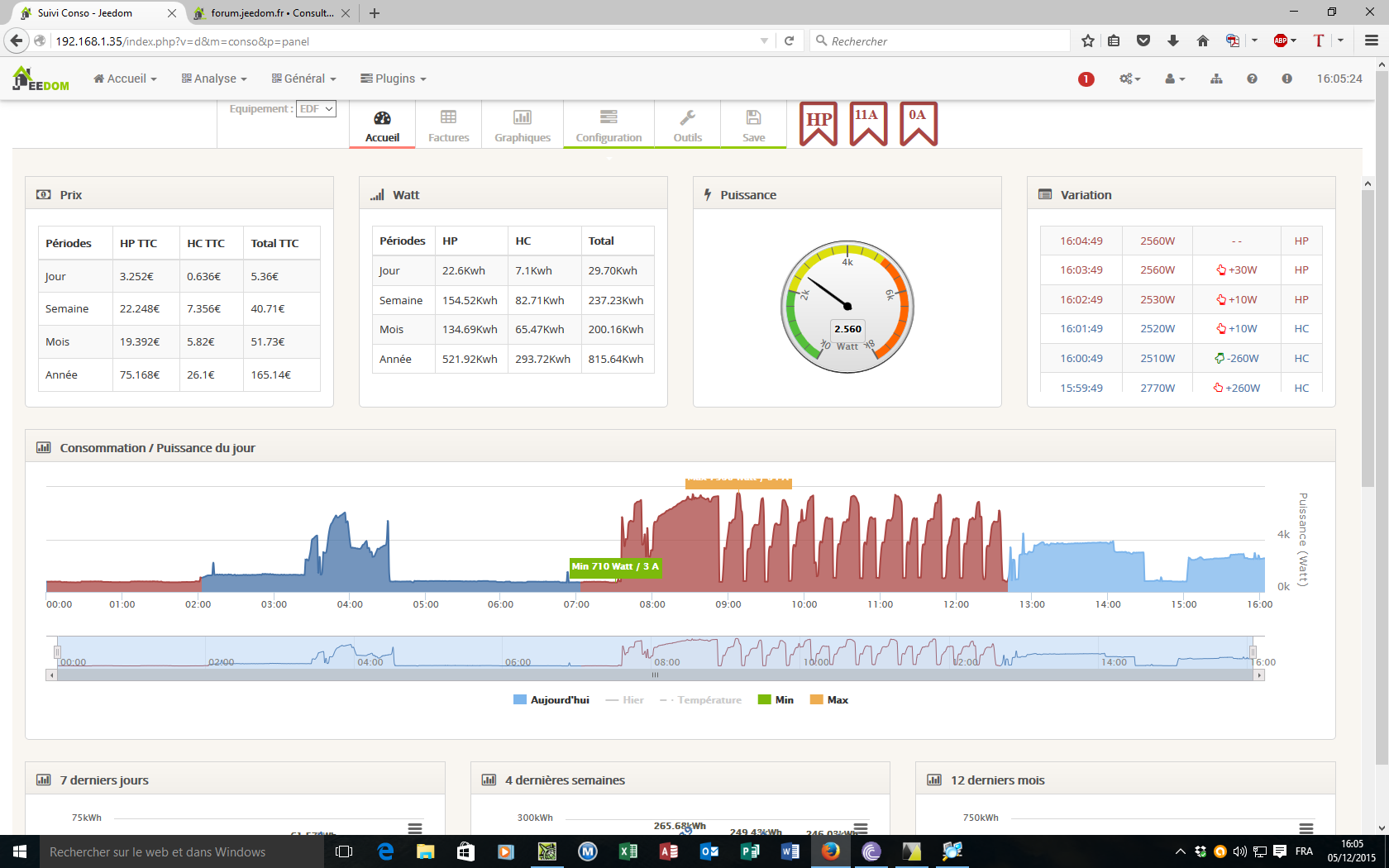Save the page to Pocket
This screenshot has height=868, width=1389.
(1143, 41)
